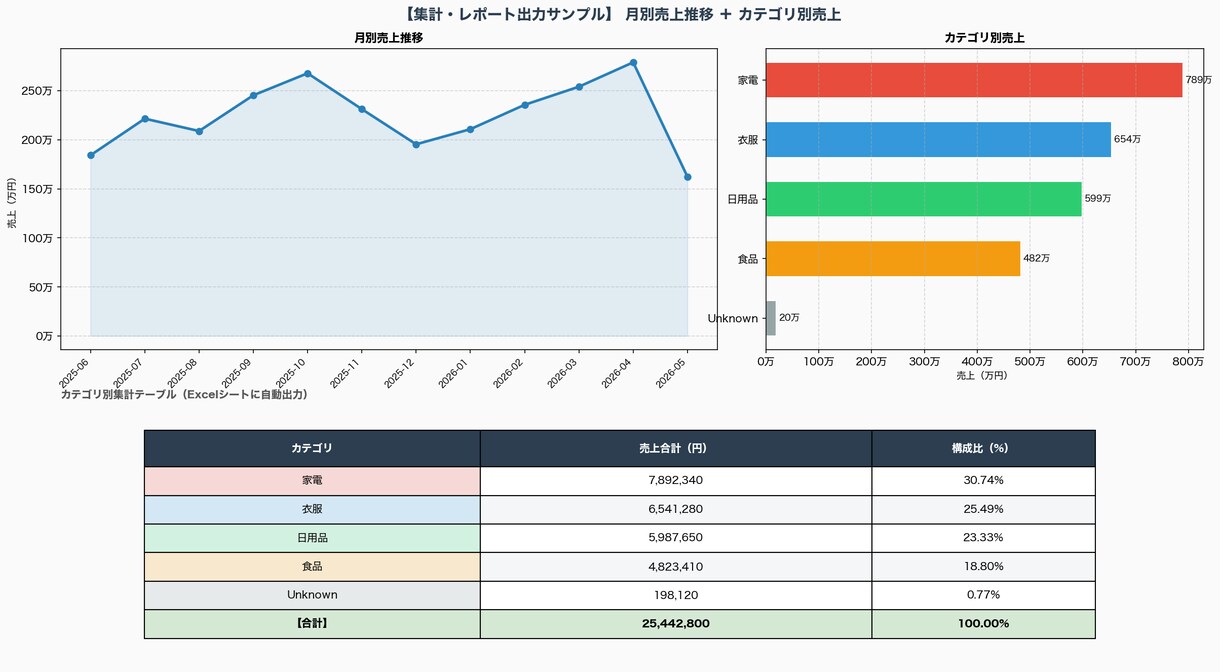The width and height of the screenshot is (1220, 672).
Task: Click the green 日用品 bar
Action: coord(924,199)
